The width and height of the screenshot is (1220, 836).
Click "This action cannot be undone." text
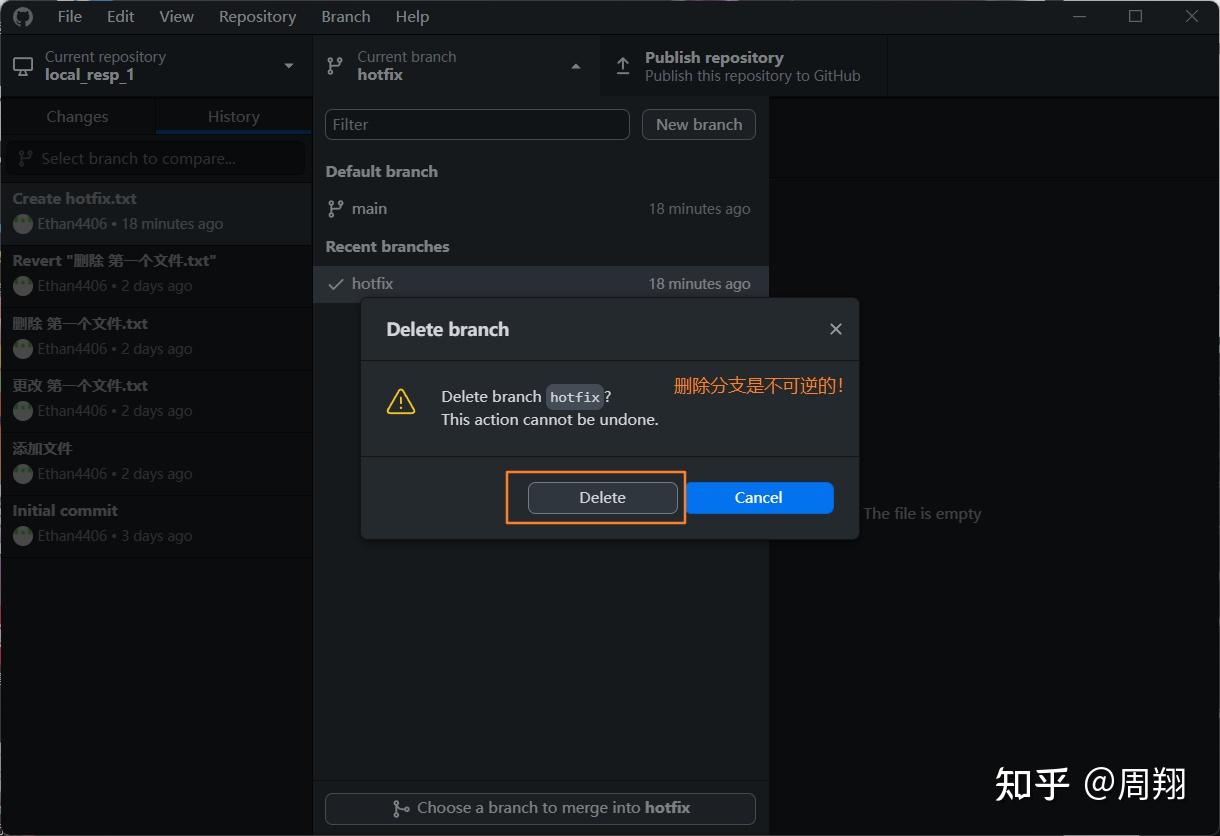coord(550,419)
